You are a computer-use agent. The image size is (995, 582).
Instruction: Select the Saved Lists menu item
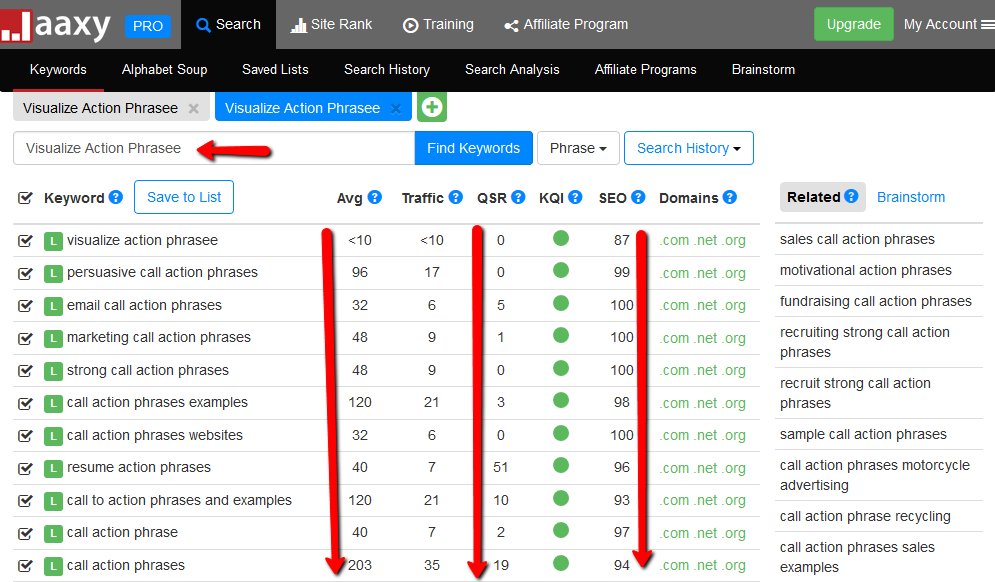click(275, 69)
